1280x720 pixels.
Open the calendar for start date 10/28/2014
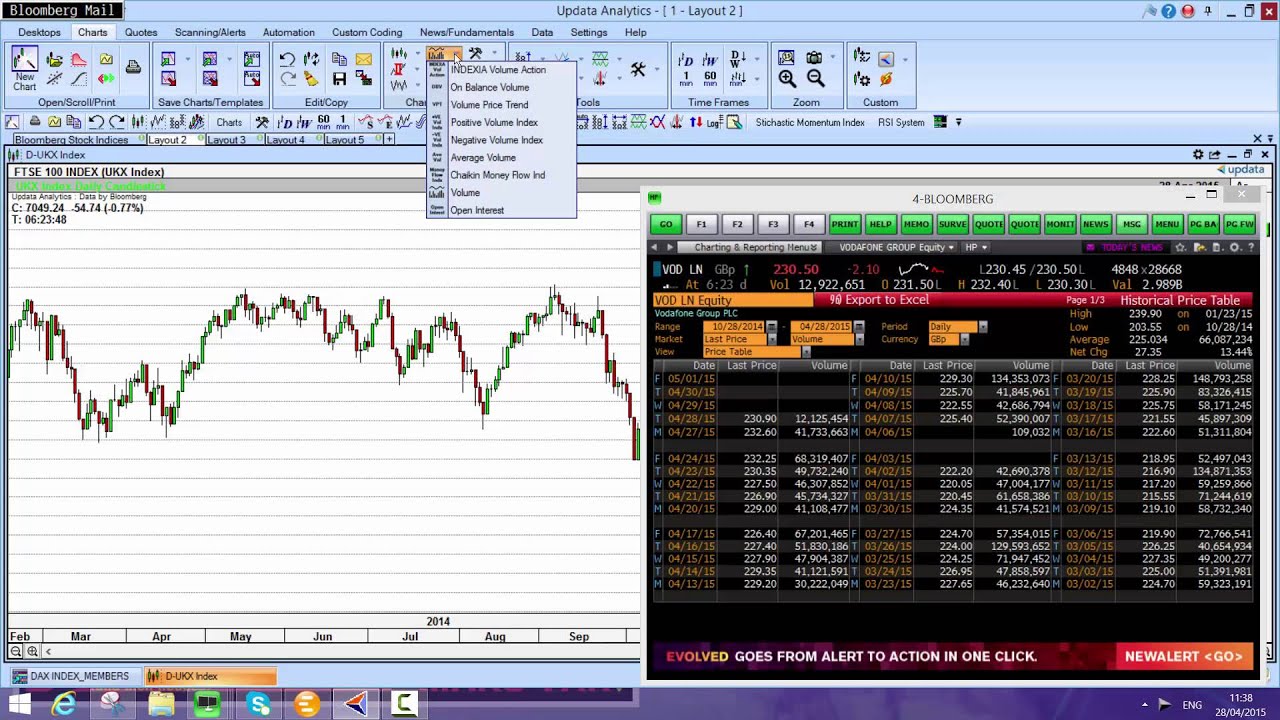click(x=772, y=327)
